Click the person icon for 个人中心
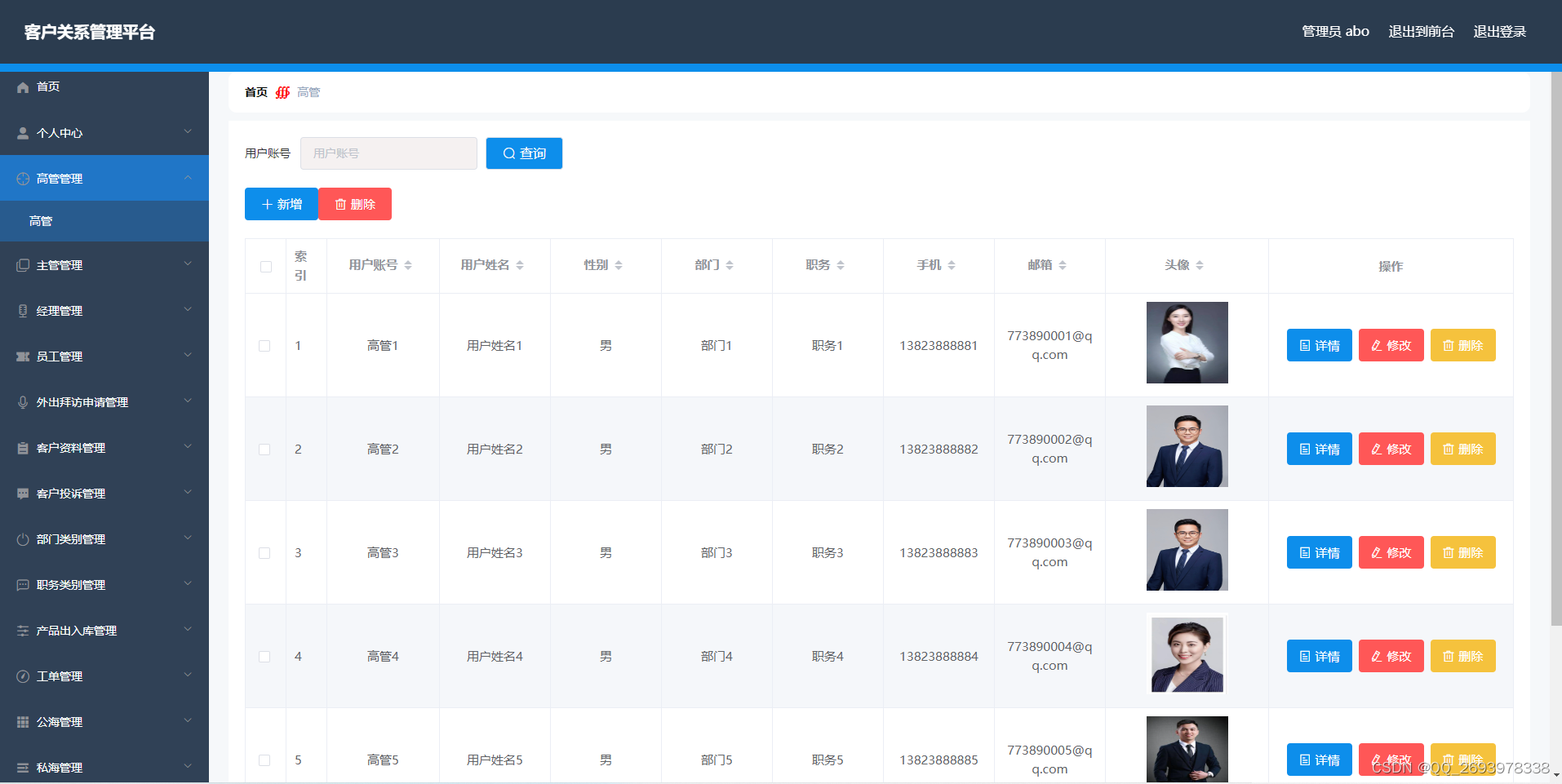Image resolution: width=1562 pixels, height=784 pixels. click(23, 133)
